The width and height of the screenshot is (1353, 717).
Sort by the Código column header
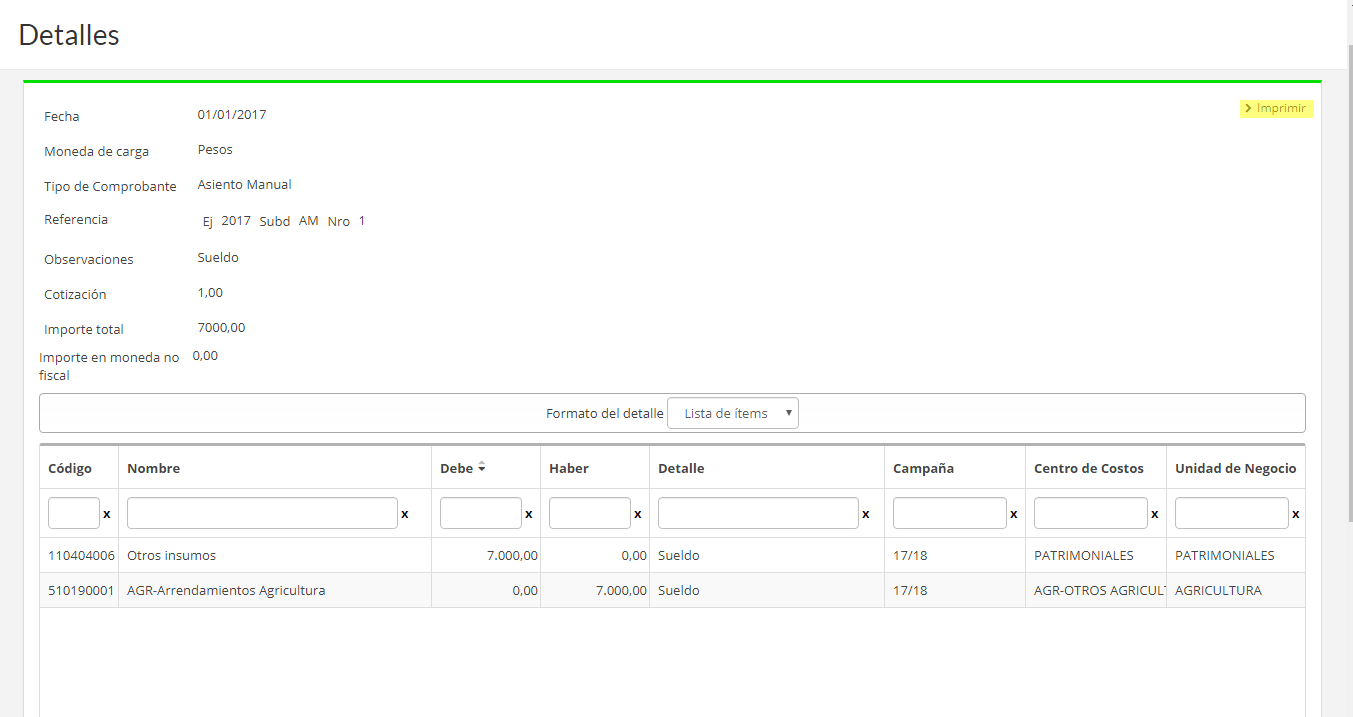click(70, 468)
